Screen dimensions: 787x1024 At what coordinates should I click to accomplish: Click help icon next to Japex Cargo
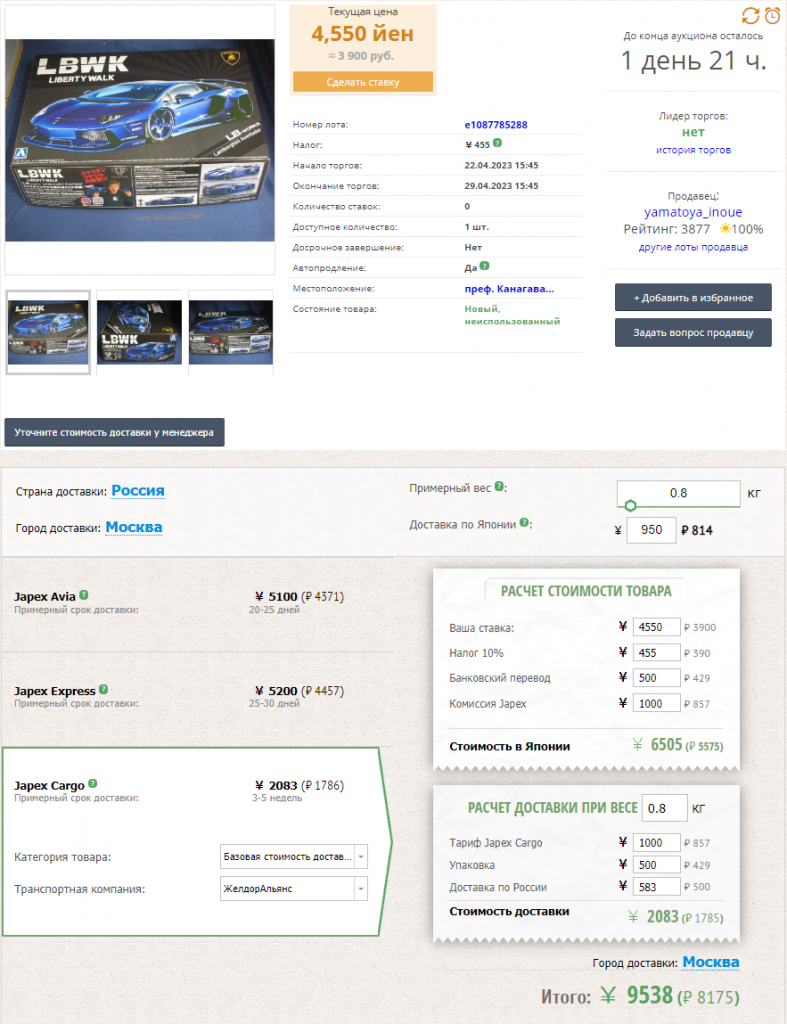coord(93,785)
